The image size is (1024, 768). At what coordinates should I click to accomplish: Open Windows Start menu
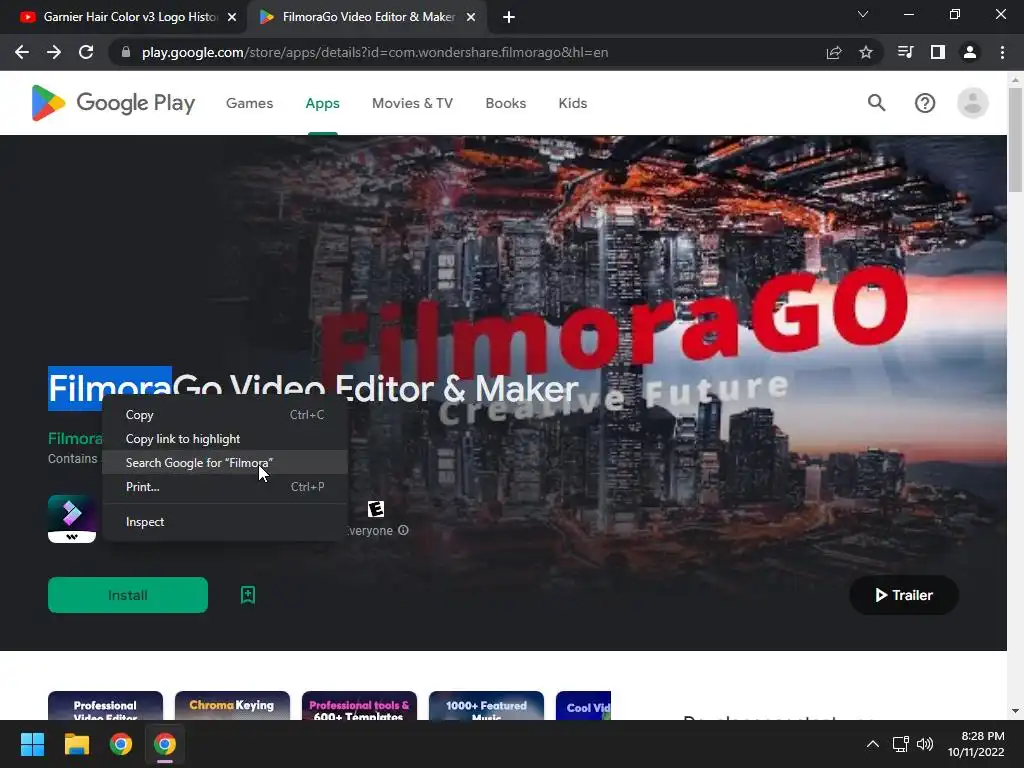[32, 744]
